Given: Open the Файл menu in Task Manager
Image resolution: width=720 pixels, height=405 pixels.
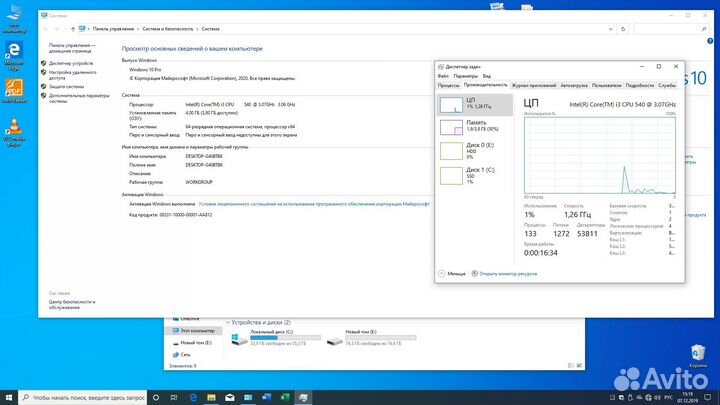Looking at the screenshot, I should point(444,76).
